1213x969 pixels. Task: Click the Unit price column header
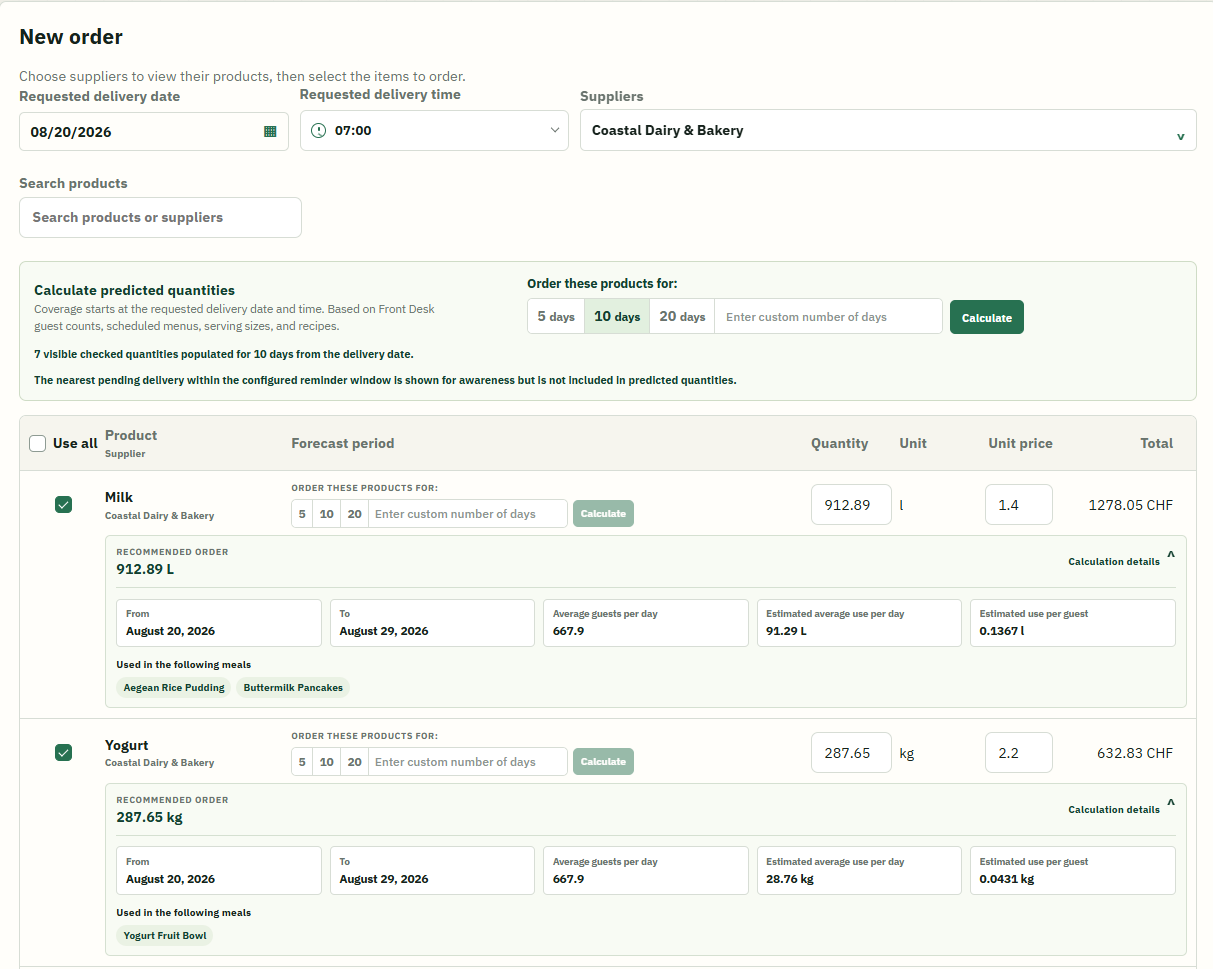[1020, 443]
